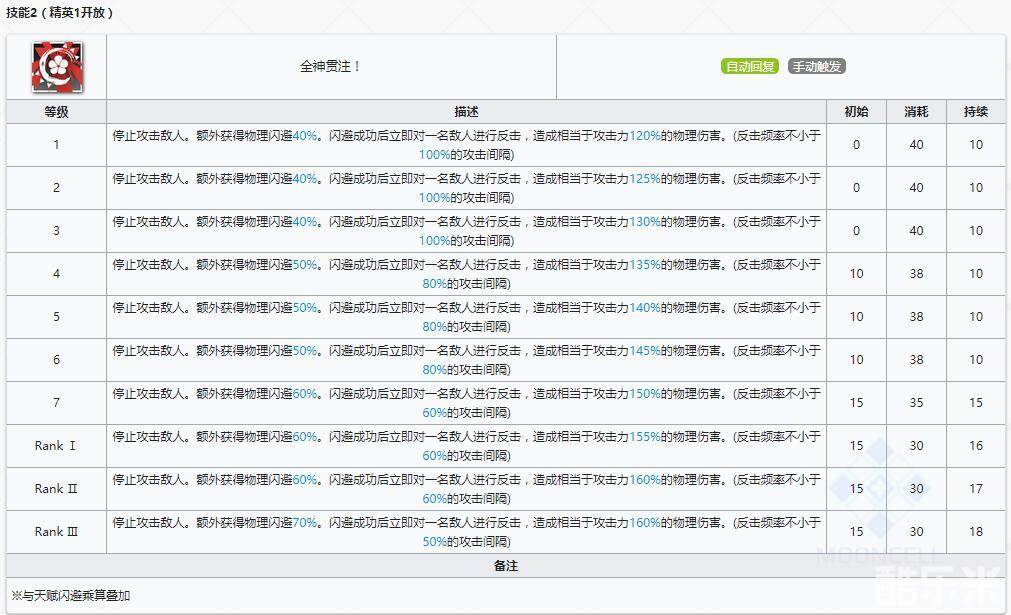Viewport: 1011px width, 615px height.
Task: Click the 描述 column header
Action: tap(466, 112)
